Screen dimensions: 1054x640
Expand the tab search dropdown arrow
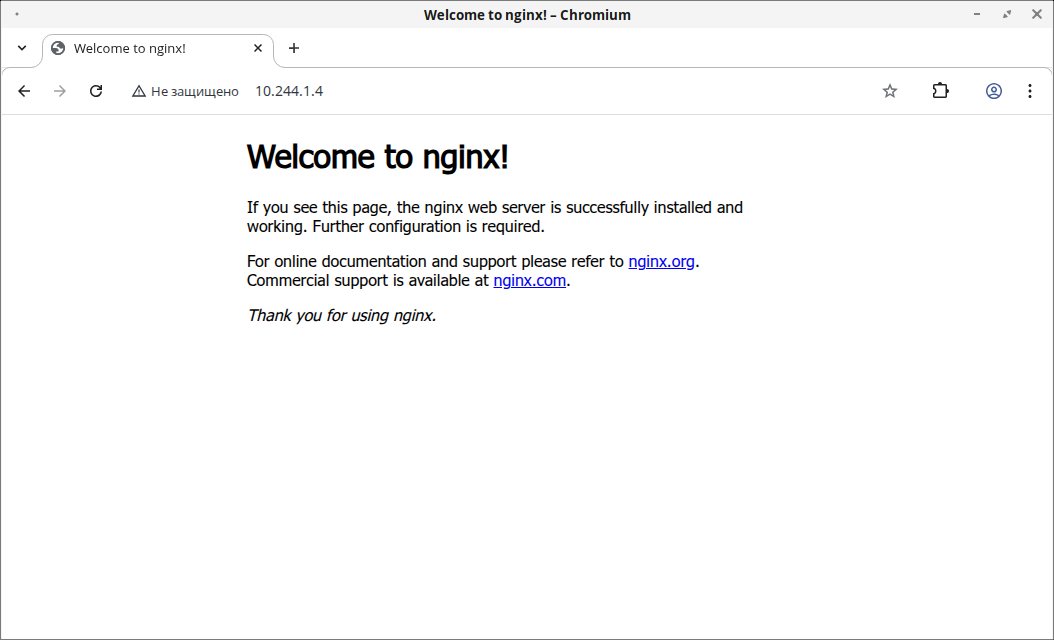[22, 48]
